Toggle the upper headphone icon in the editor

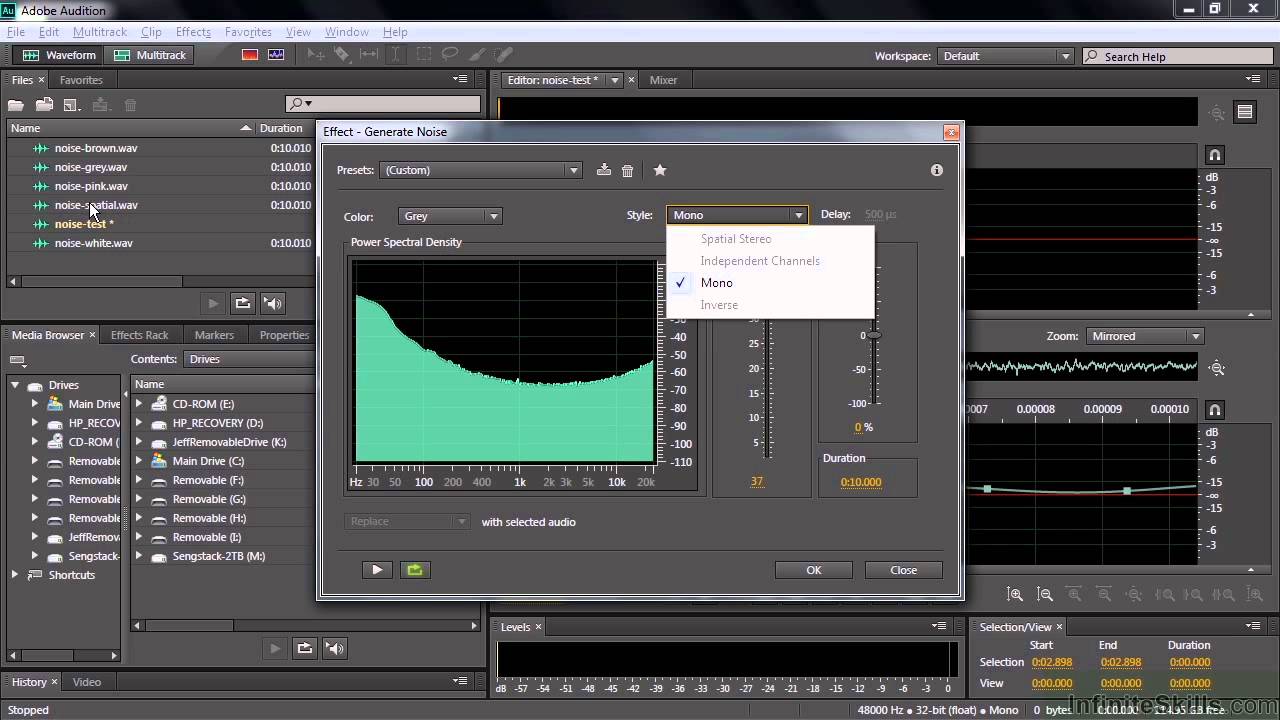1215,155
